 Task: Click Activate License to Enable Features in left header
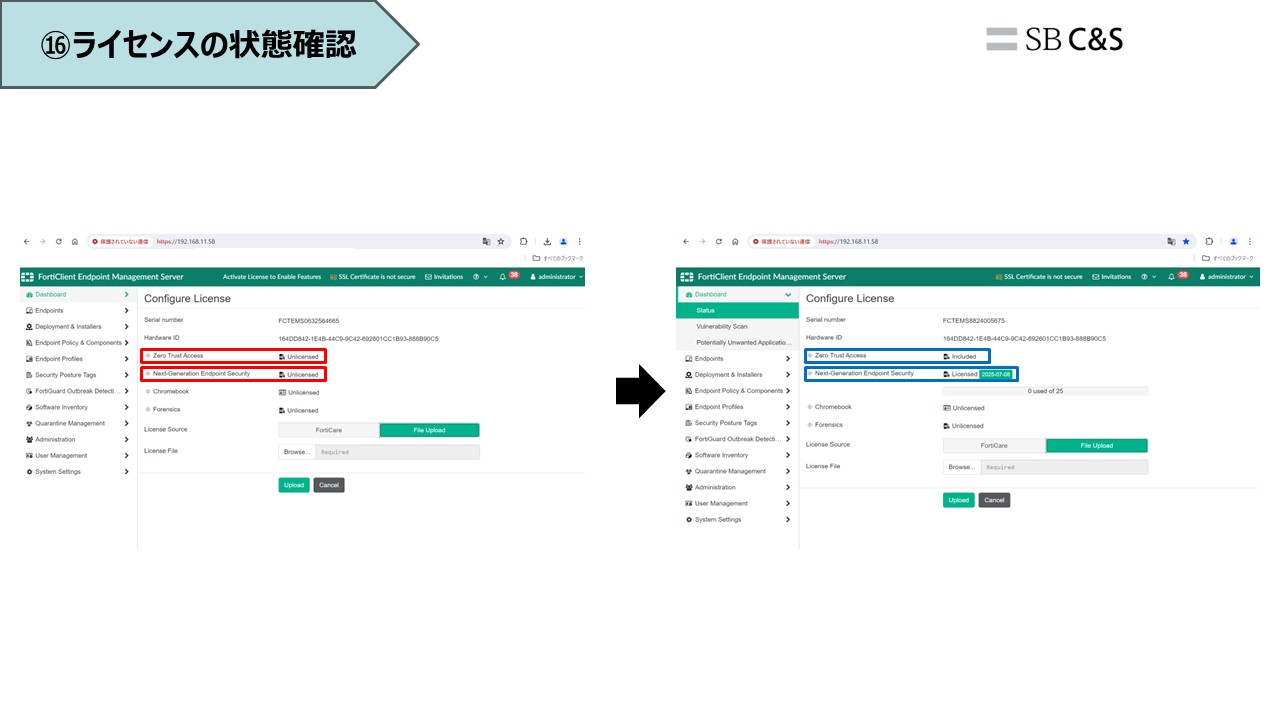[272, 277]
